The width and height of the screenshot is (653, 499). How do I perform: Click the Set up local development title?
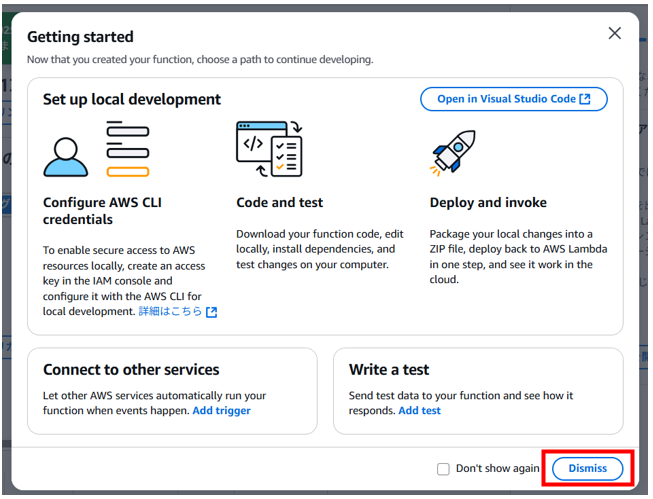coord(132,100)
